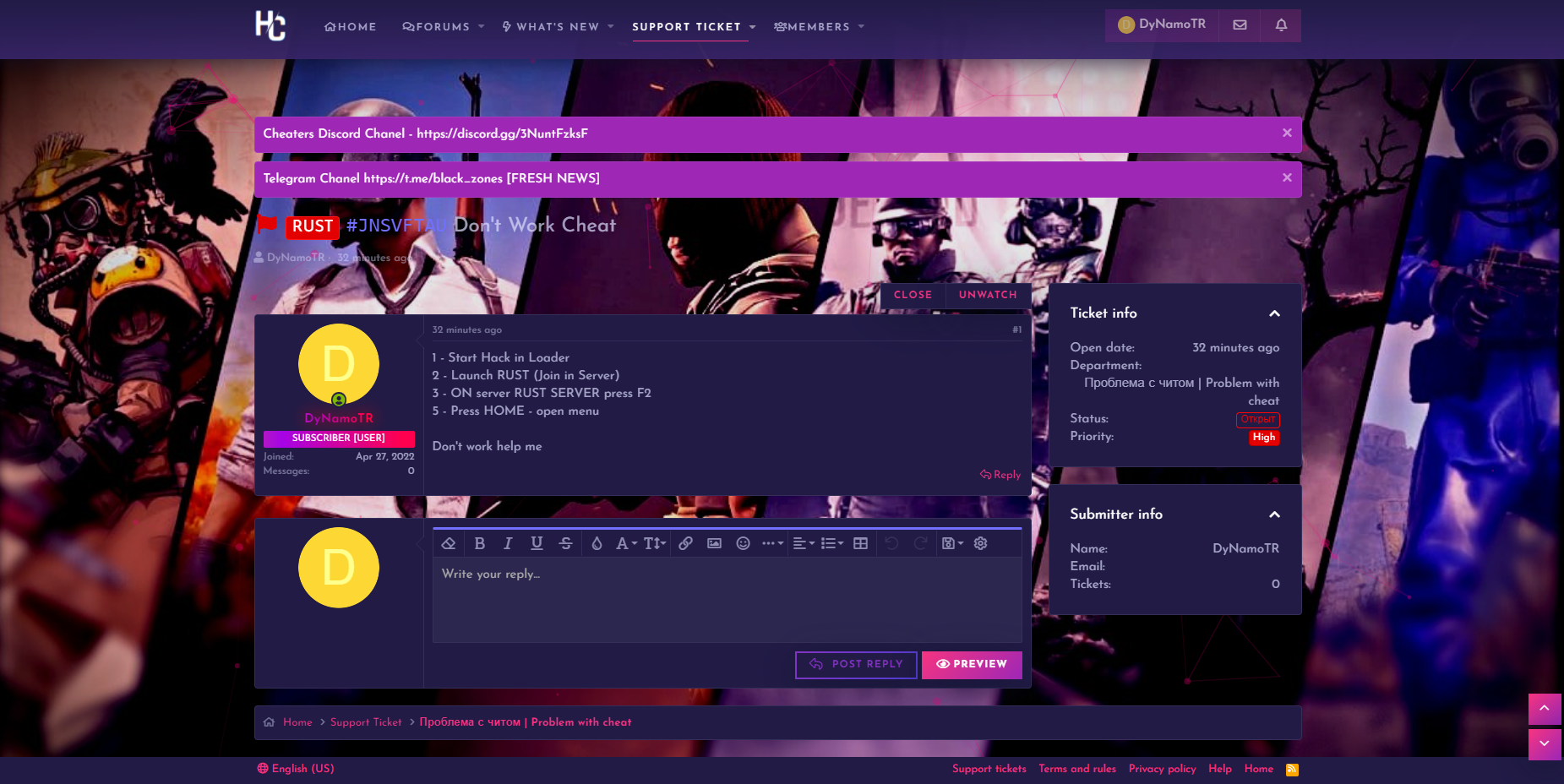Dismiss the Telegram Chanel notice
This screenshot has height=784, width=1564.
1287,177
